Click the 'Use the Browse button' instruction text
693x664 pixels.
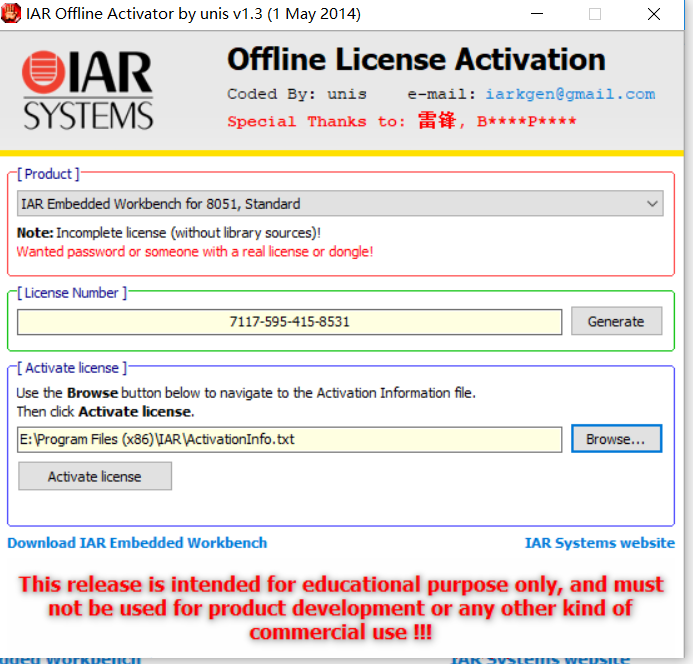click(x=246, y=393)
